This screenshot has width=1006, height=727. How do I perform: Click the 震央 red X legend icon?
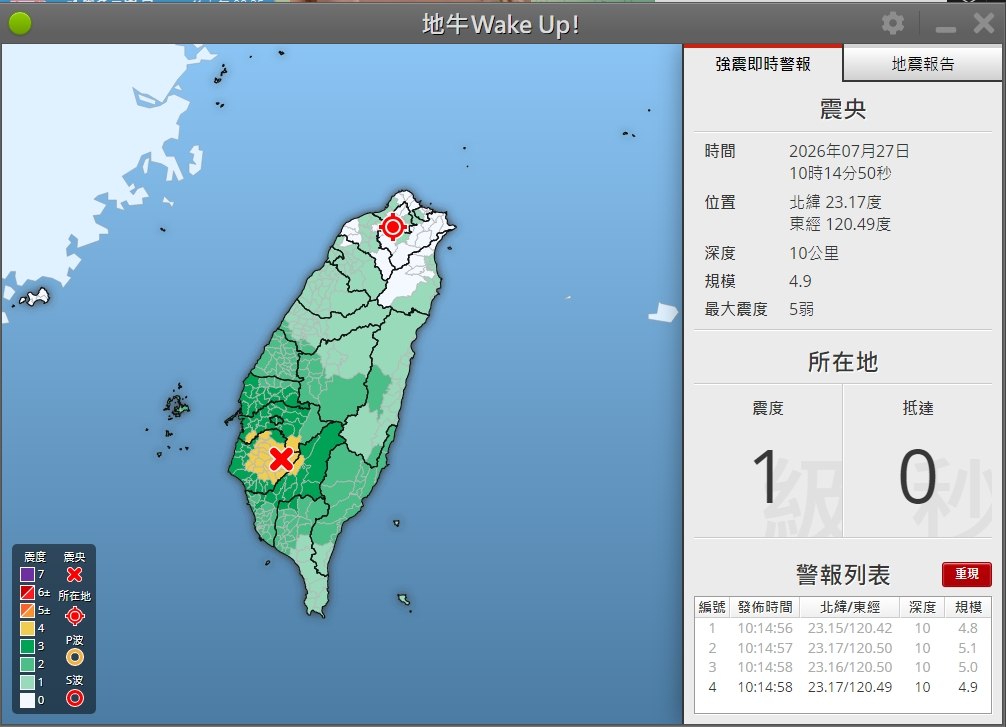coord(74,574)
